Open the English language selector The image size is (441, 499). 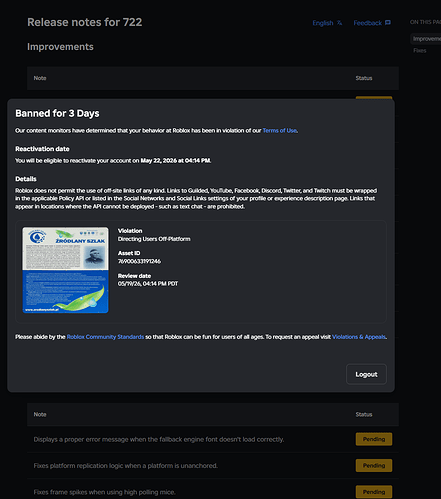[327, 23]
